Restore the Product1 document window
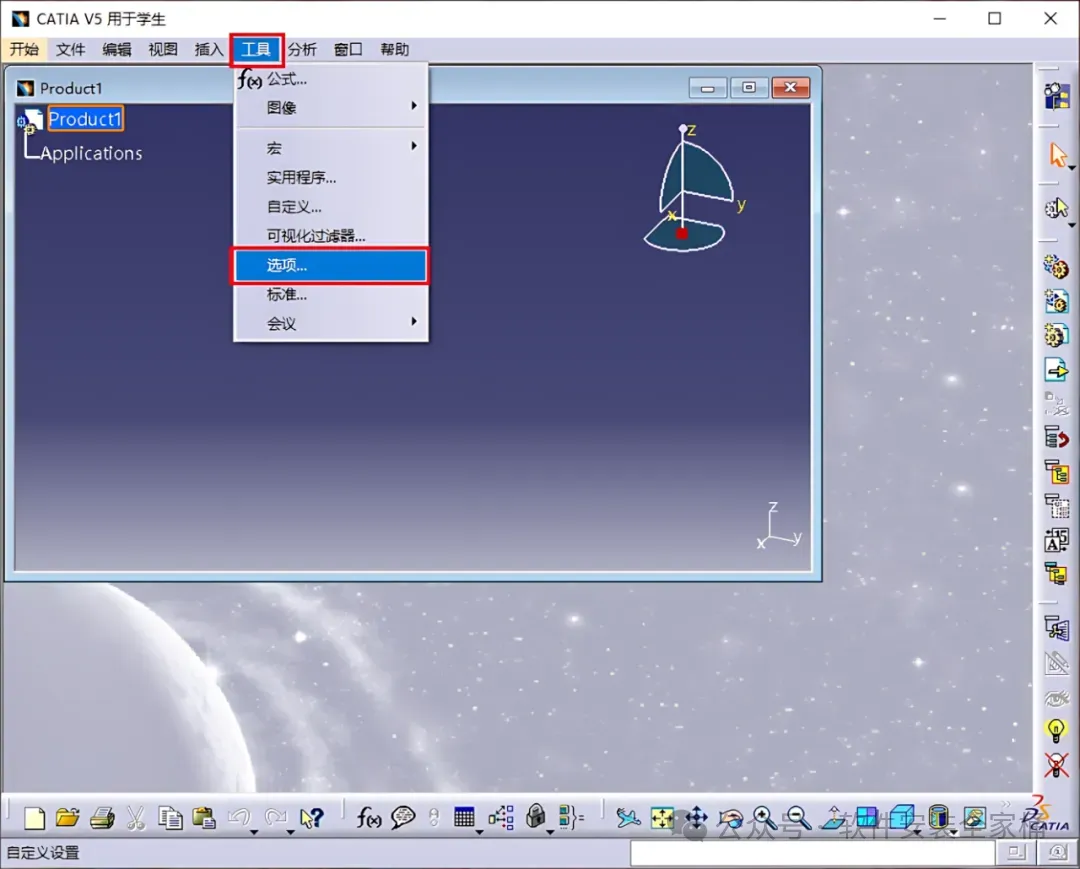The height and width of the screenshot is (869, 1080). pos(749,87)
